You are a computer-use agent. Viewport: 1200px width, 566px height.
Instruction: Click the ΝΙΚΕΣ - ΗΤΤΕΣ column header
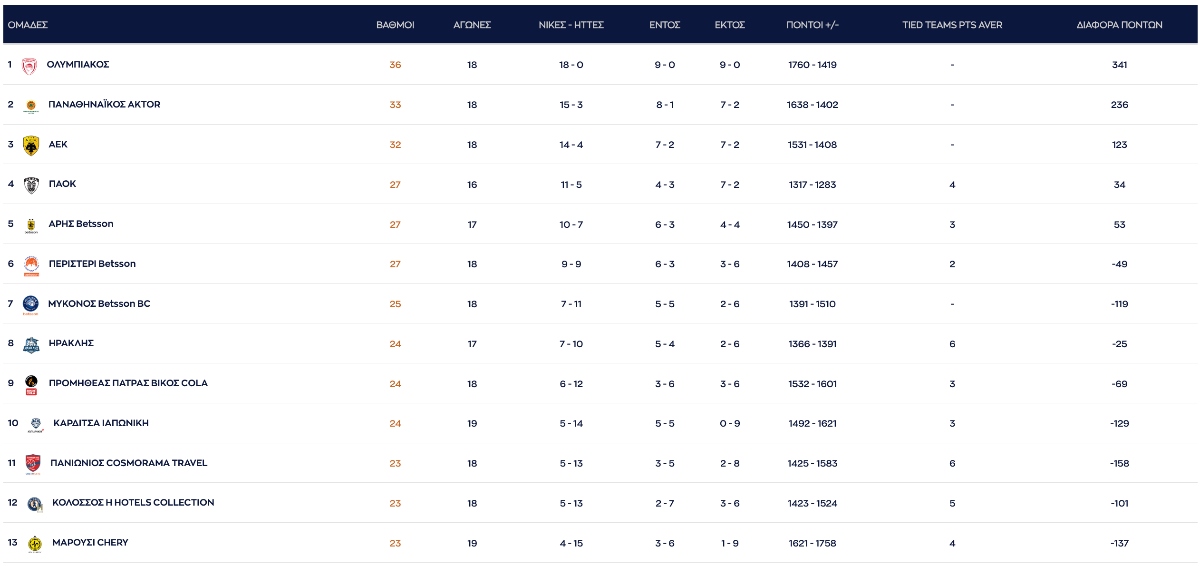pyautogui.click(x=571, y=25)
